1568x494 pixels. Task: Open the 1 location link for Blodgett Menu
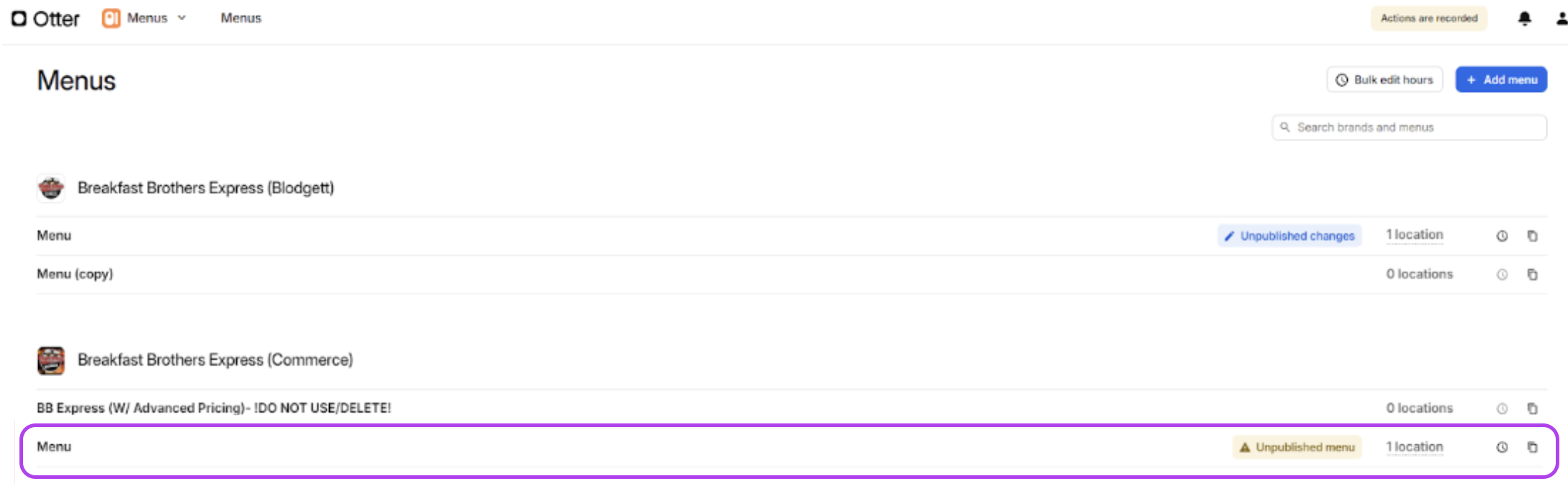(1415, 235)
